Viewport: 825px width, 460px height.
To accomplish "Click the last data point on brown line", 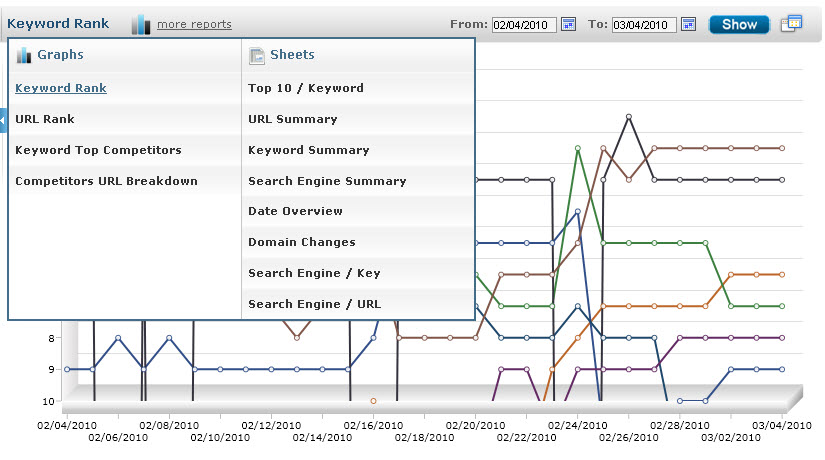I will (x=782, y=148).
